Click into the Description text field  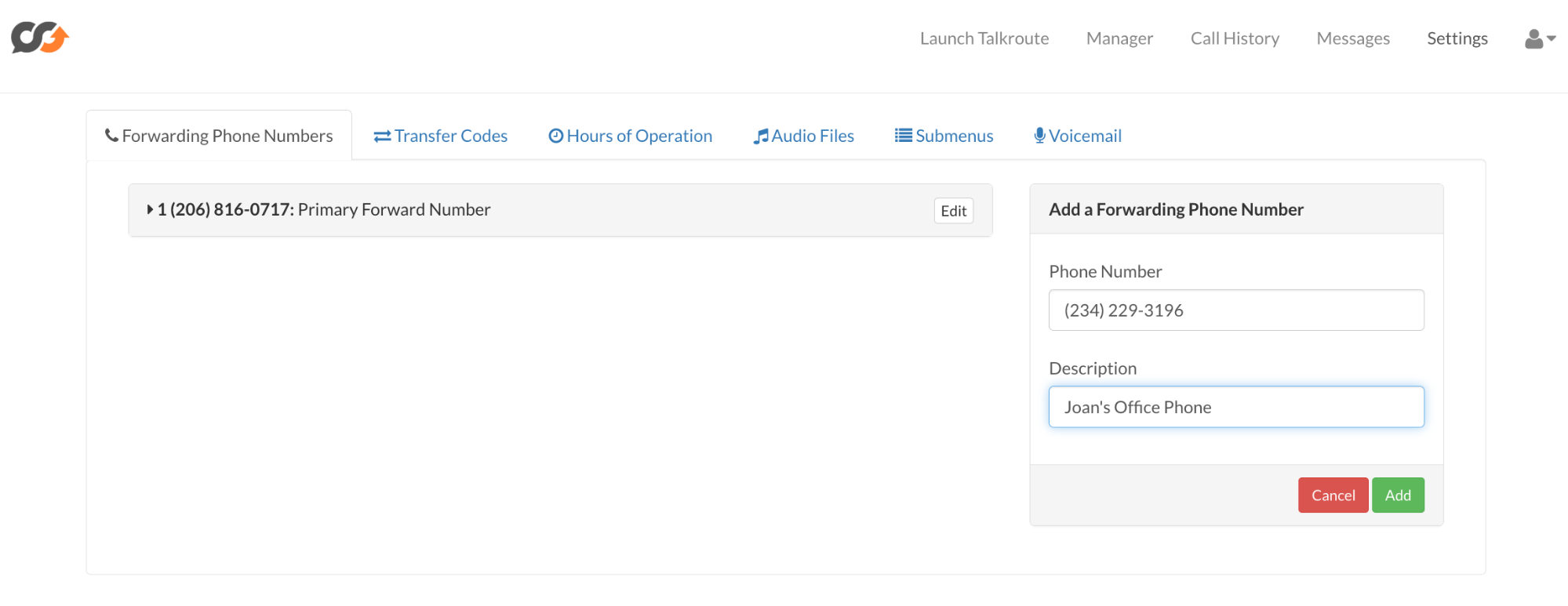coord(1236,407)
